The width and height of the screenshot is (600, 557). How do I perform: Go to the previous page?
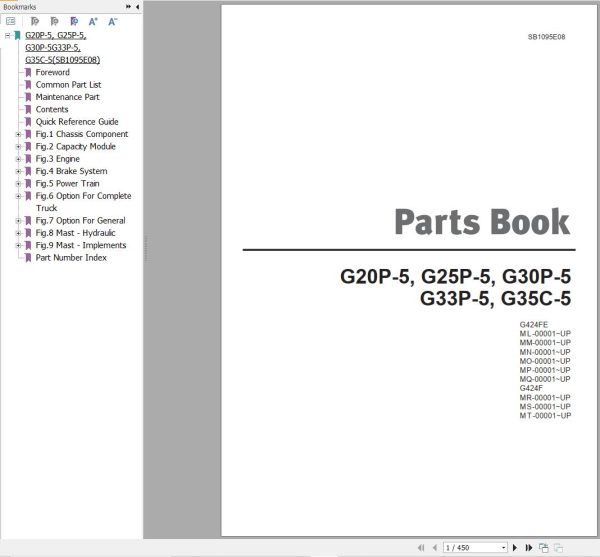(x=434, y=547)
